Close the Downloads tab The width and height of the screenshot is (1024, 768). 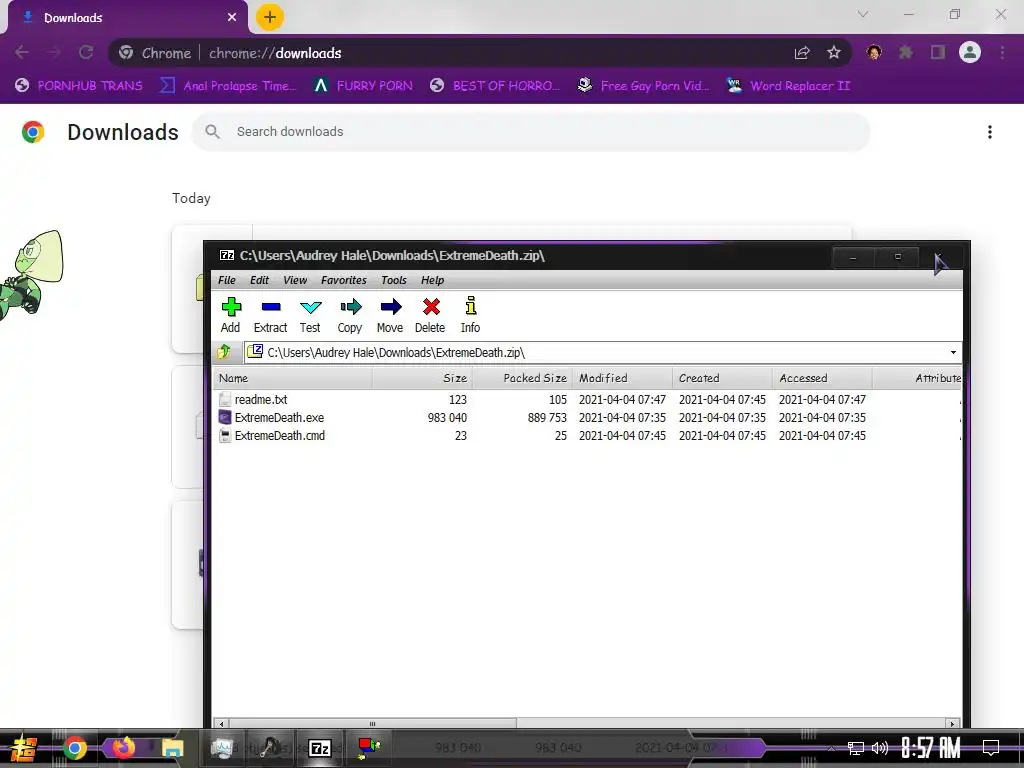coord(232,17)
